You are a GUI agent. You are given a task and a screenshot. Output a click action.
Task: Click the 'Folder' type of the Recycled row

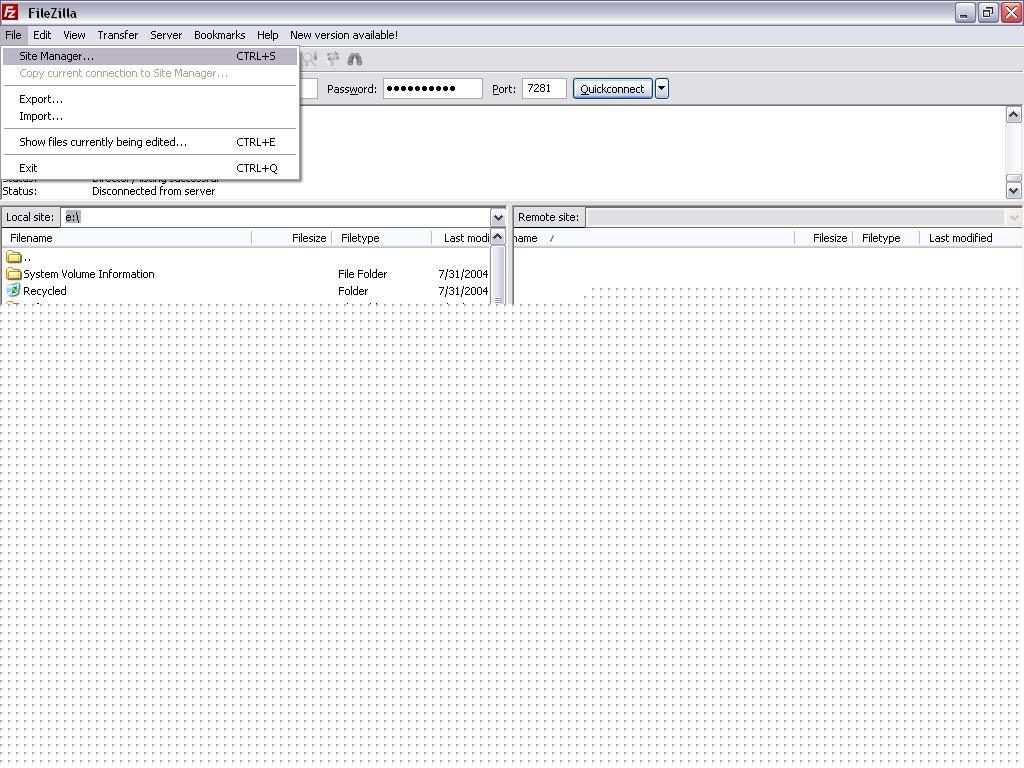tap(353, 291)
